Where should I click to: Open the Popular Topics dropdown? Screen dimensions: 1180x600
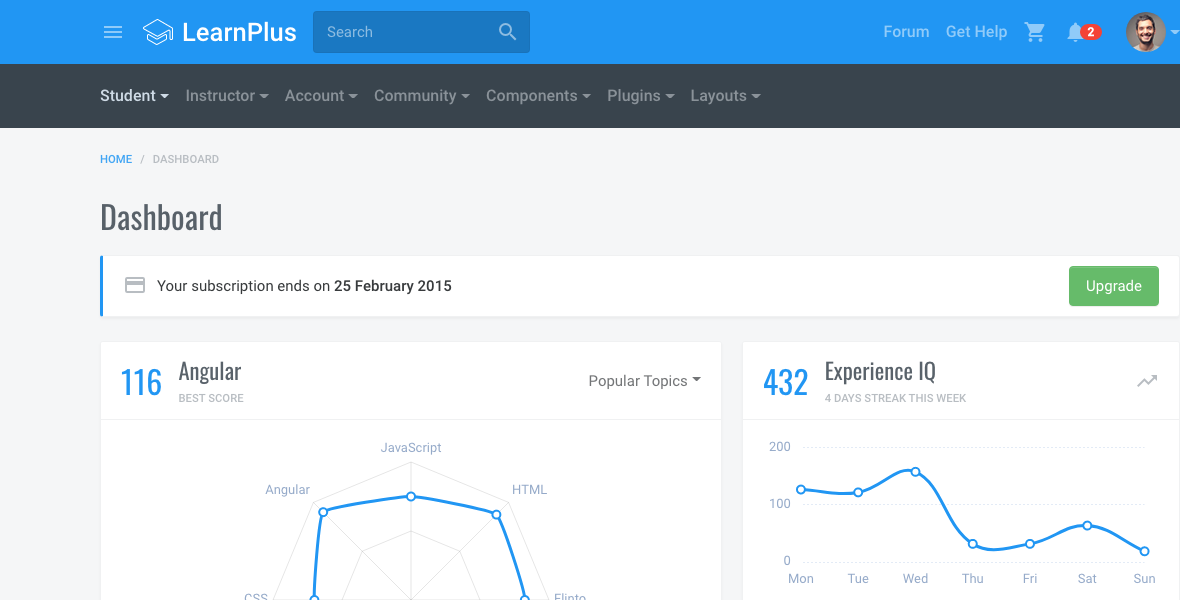[x=644, y=381]
